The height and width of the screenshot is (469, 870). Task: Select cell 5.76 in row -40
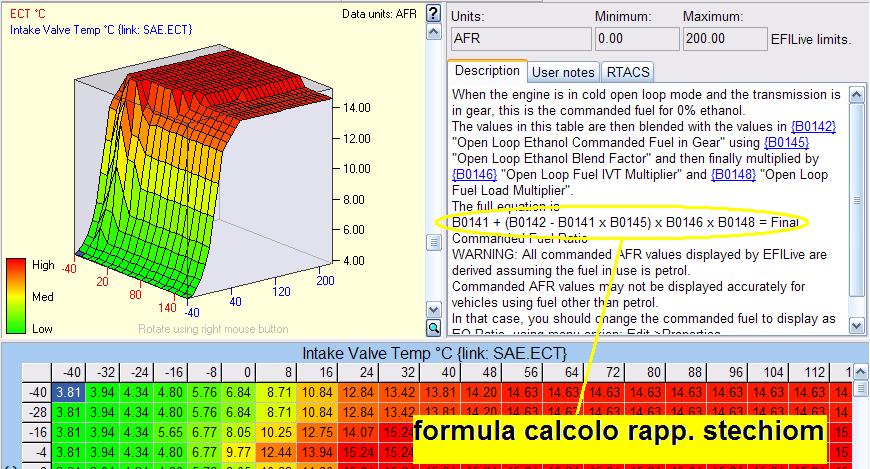click(x=204, y=392)
